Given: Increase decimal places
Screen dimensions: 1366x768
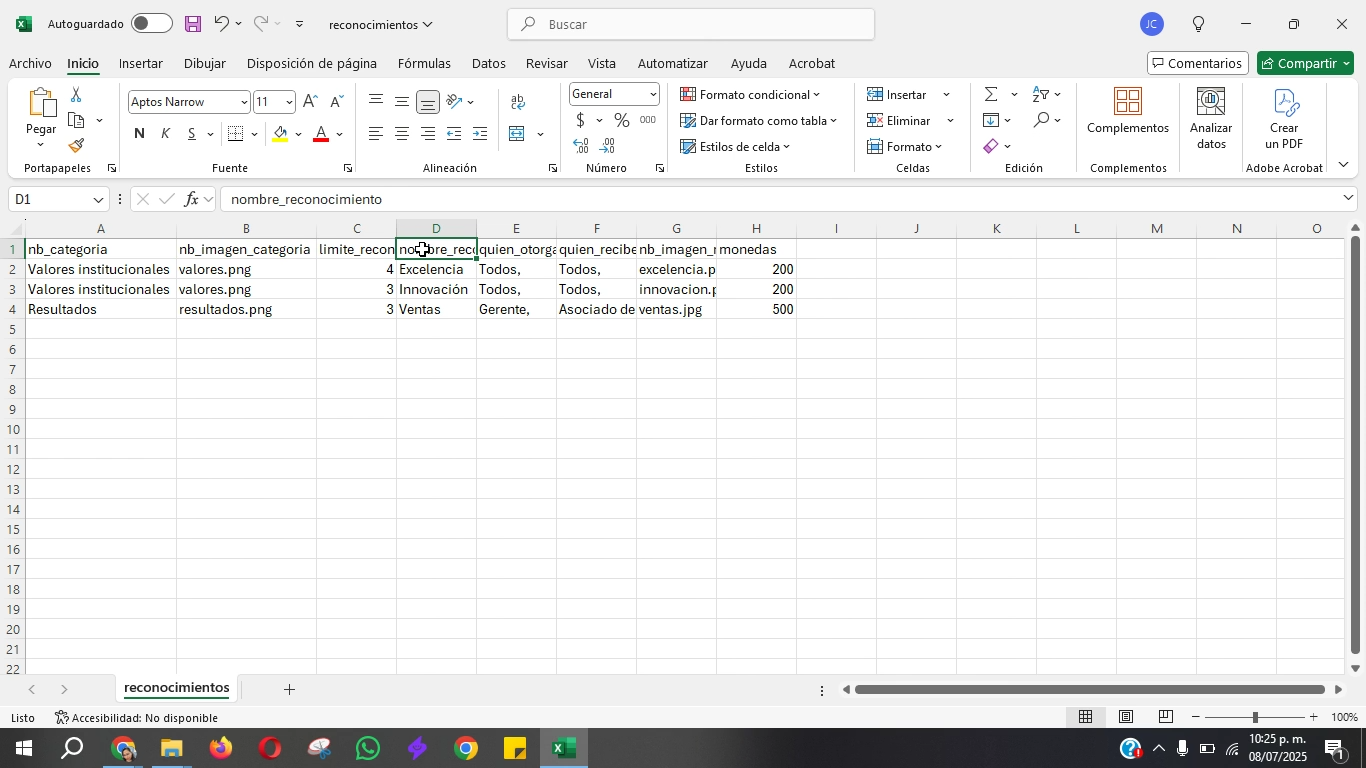Looking at the screenshot, I should coord(581,146).
